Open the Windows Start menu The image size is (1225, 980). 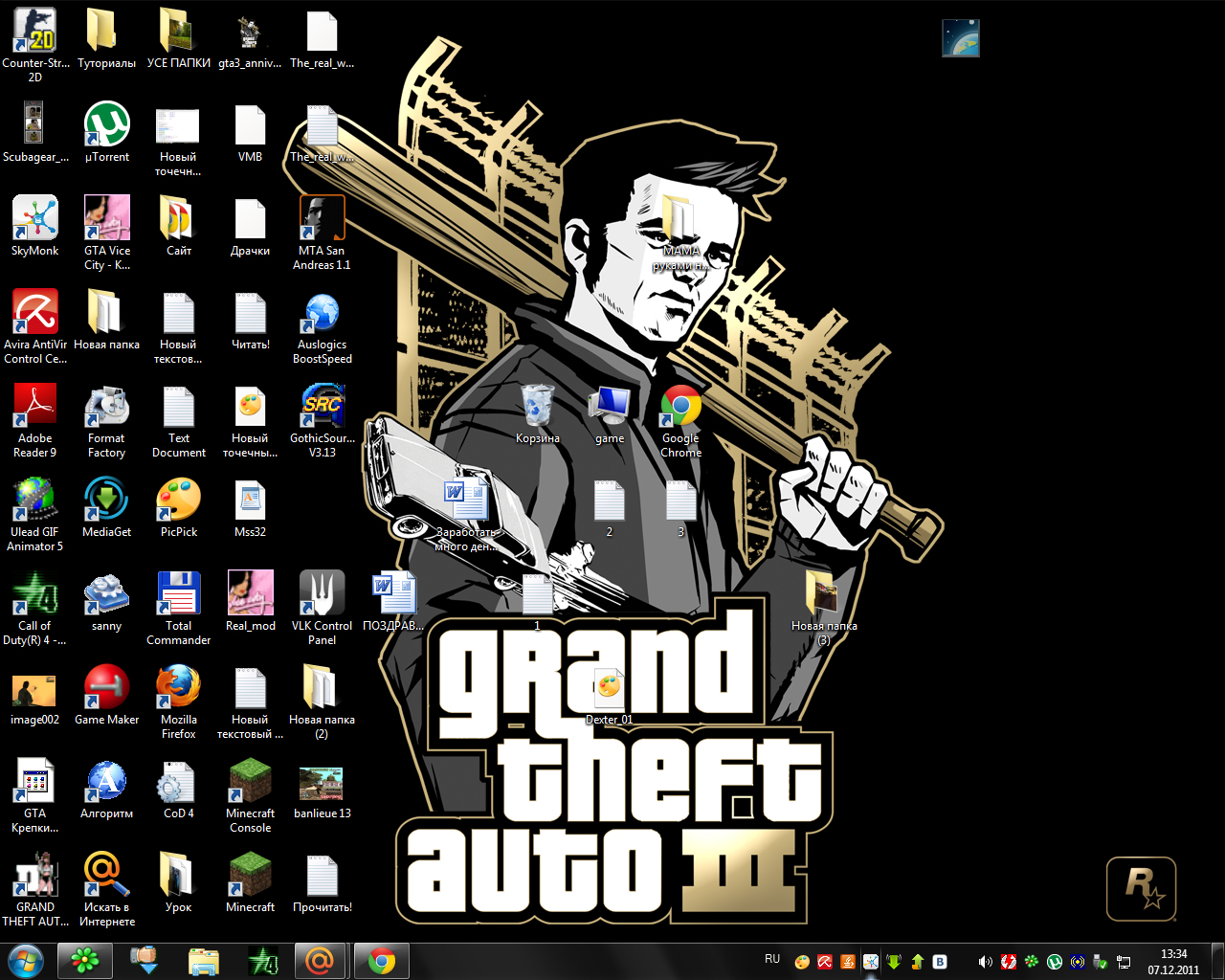point(25,960)
